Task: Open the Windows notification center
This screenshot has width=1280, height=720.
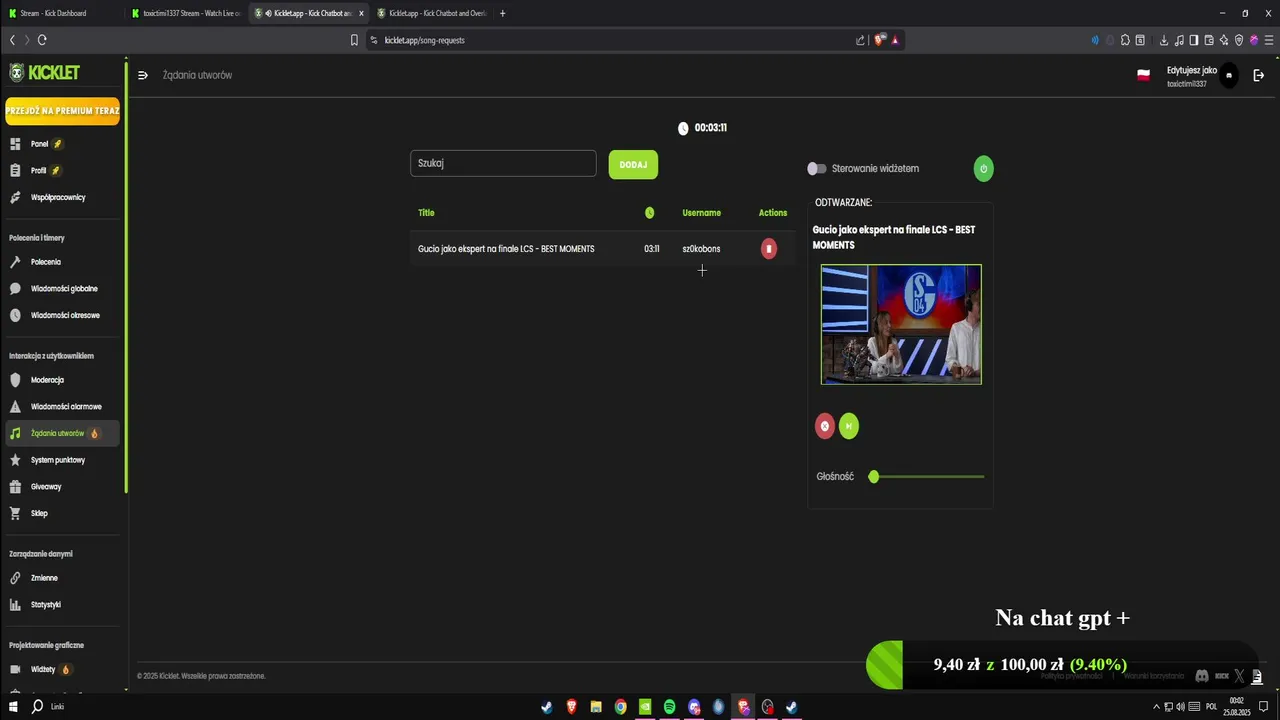Action: tap(1263, 707)
